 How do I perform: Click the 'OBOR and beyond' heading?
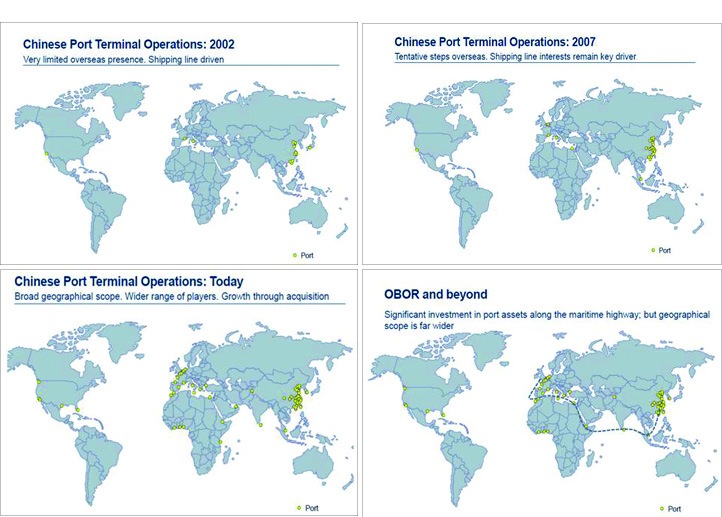436,295
